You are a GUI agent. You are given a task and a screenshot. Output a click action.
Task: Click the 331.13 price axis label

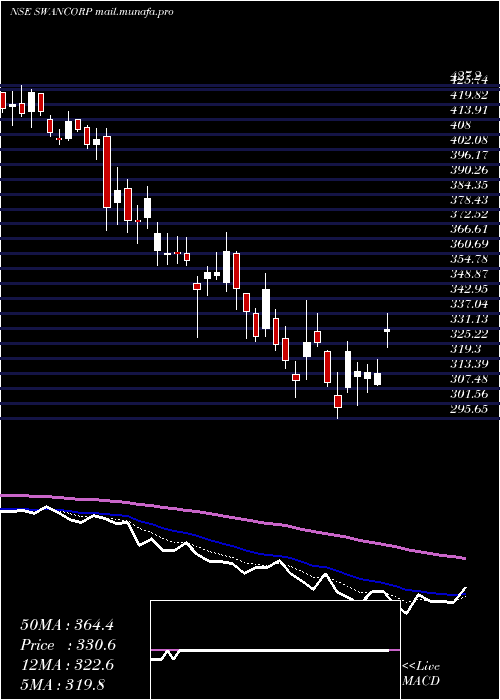[470, 319]
